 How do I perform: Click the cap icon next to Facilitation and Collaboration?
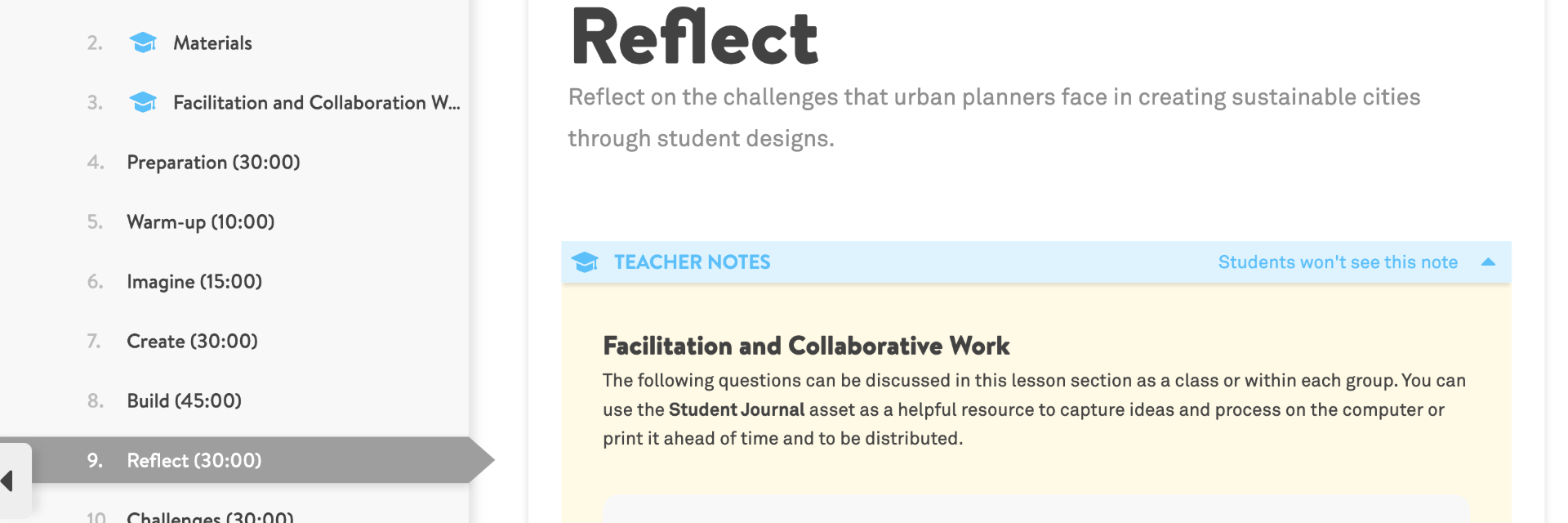(143, 102)
